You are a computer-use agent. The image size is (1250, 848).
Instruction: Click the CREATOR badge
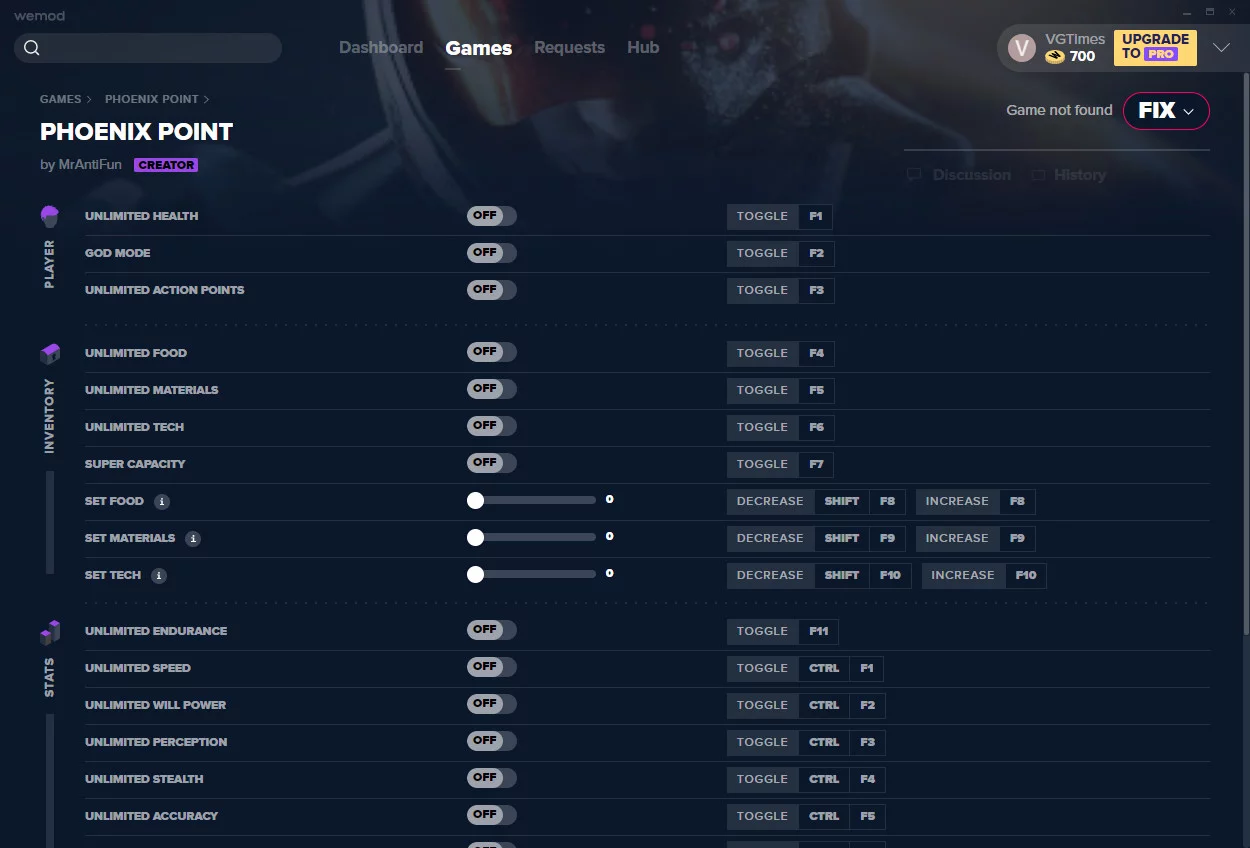[166, 165]
